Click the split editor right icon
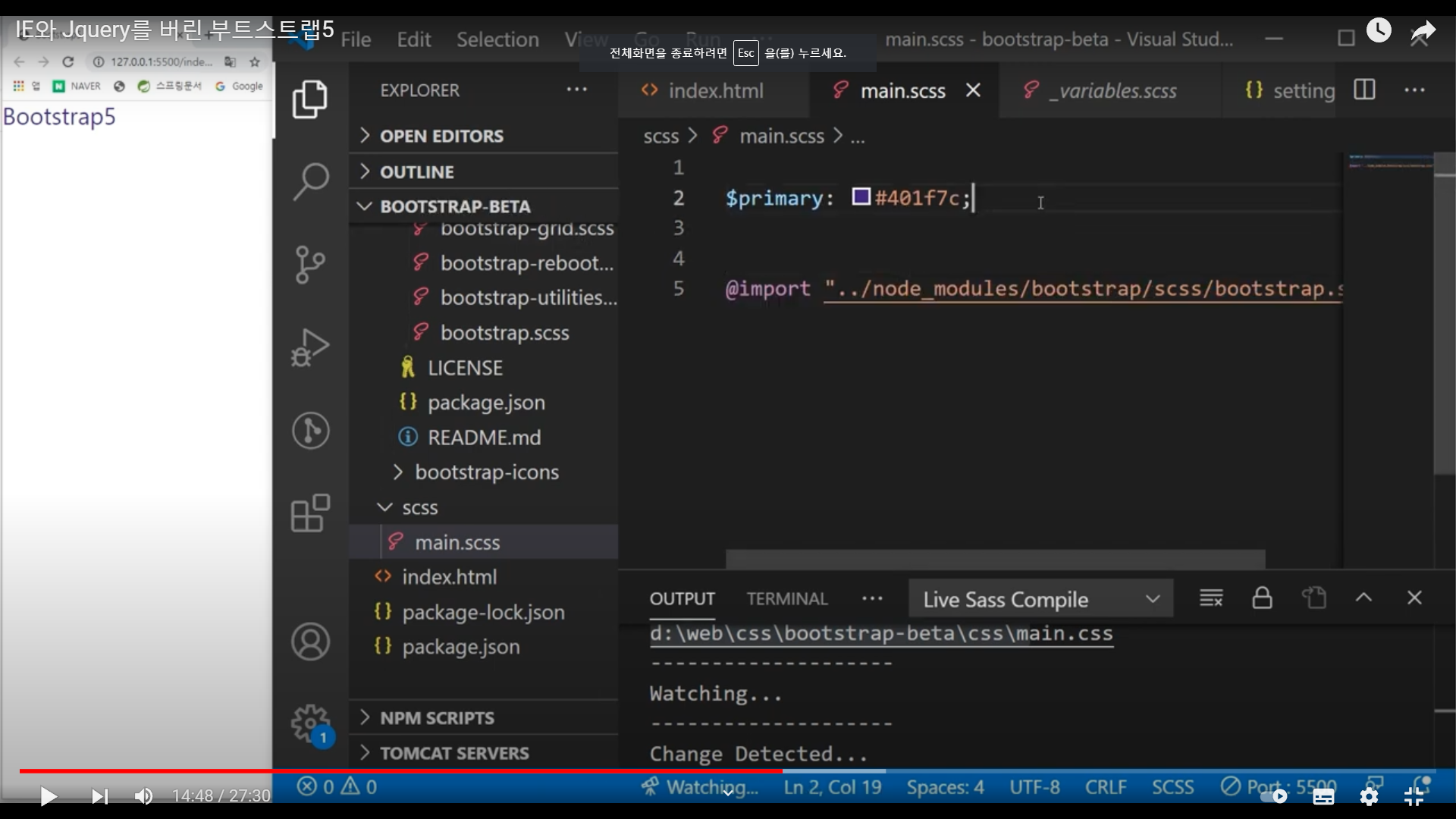Viewport: 1456px width, 819px height. point(1364,89)
